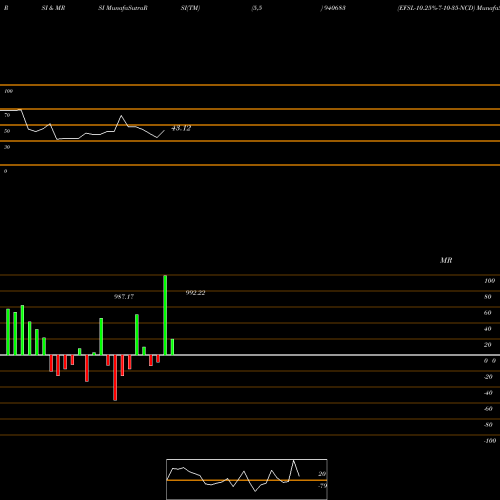Click the 79 label beside the mini chart

click(322, 486)
